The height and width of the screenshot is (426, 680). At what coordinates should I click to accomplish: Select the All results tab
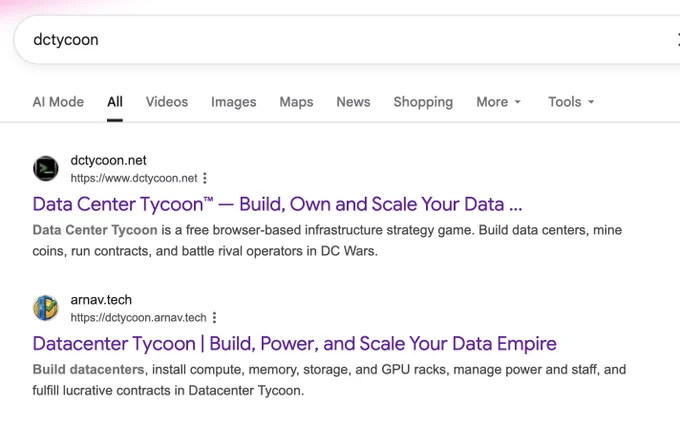click(x=115, y=102)
